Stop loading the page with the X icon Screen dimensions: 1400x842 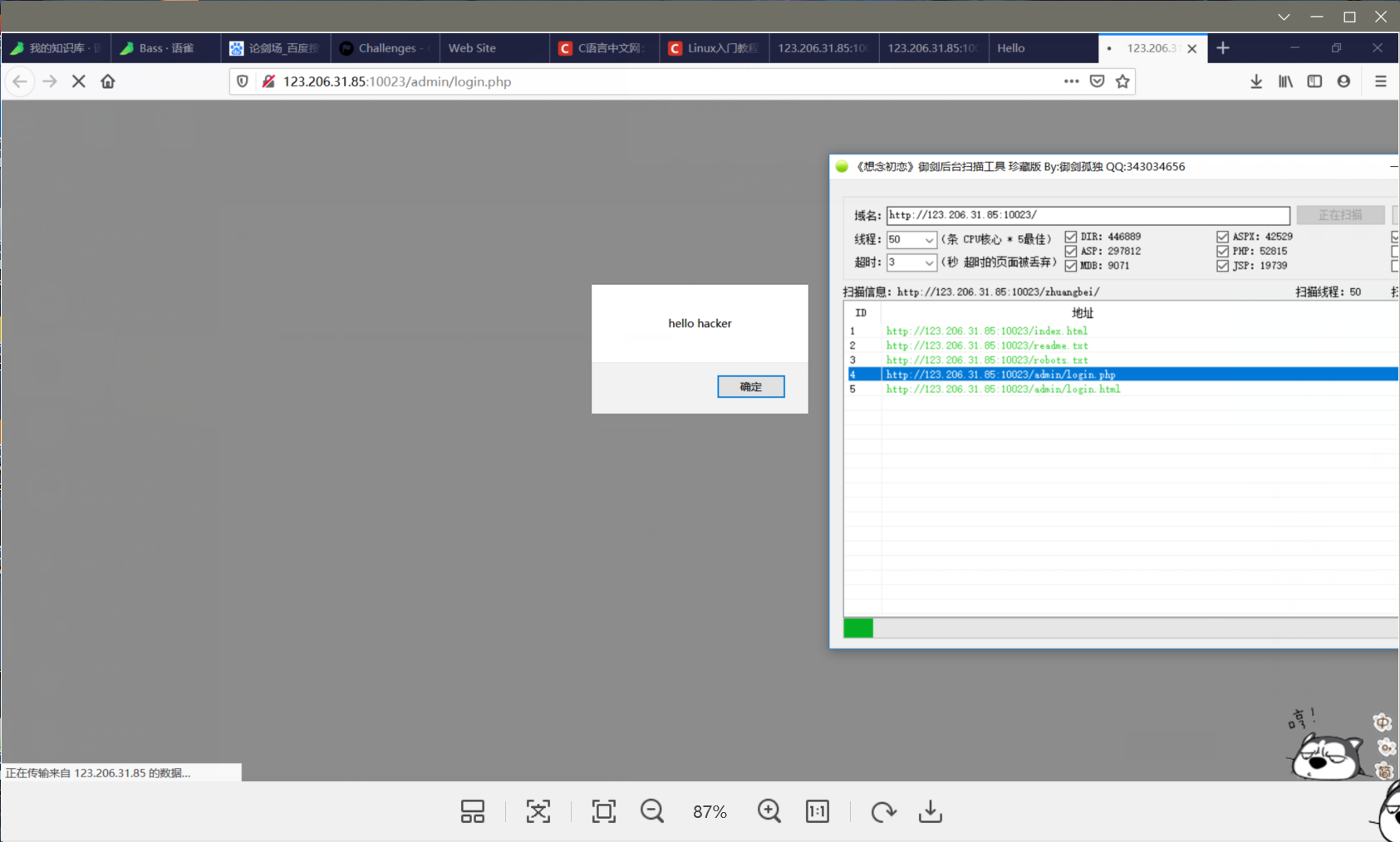tap(79, 81)
